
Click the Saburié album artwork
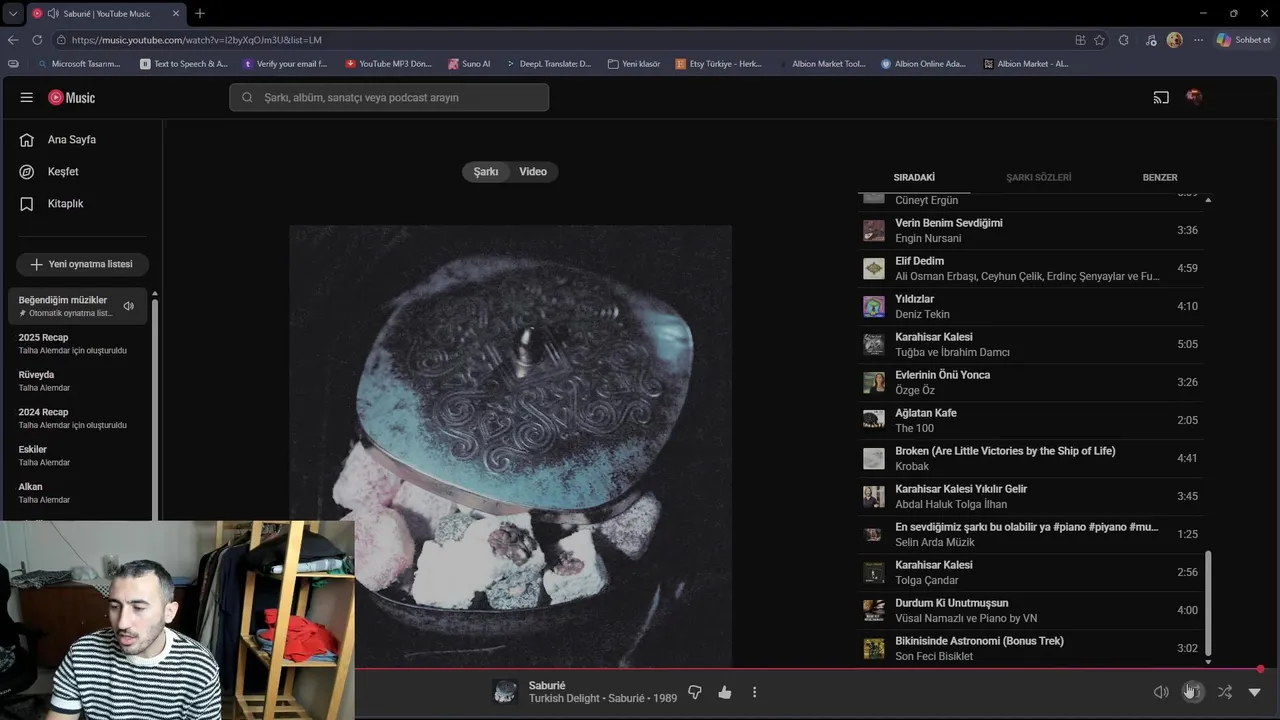(x=510, y=446)
